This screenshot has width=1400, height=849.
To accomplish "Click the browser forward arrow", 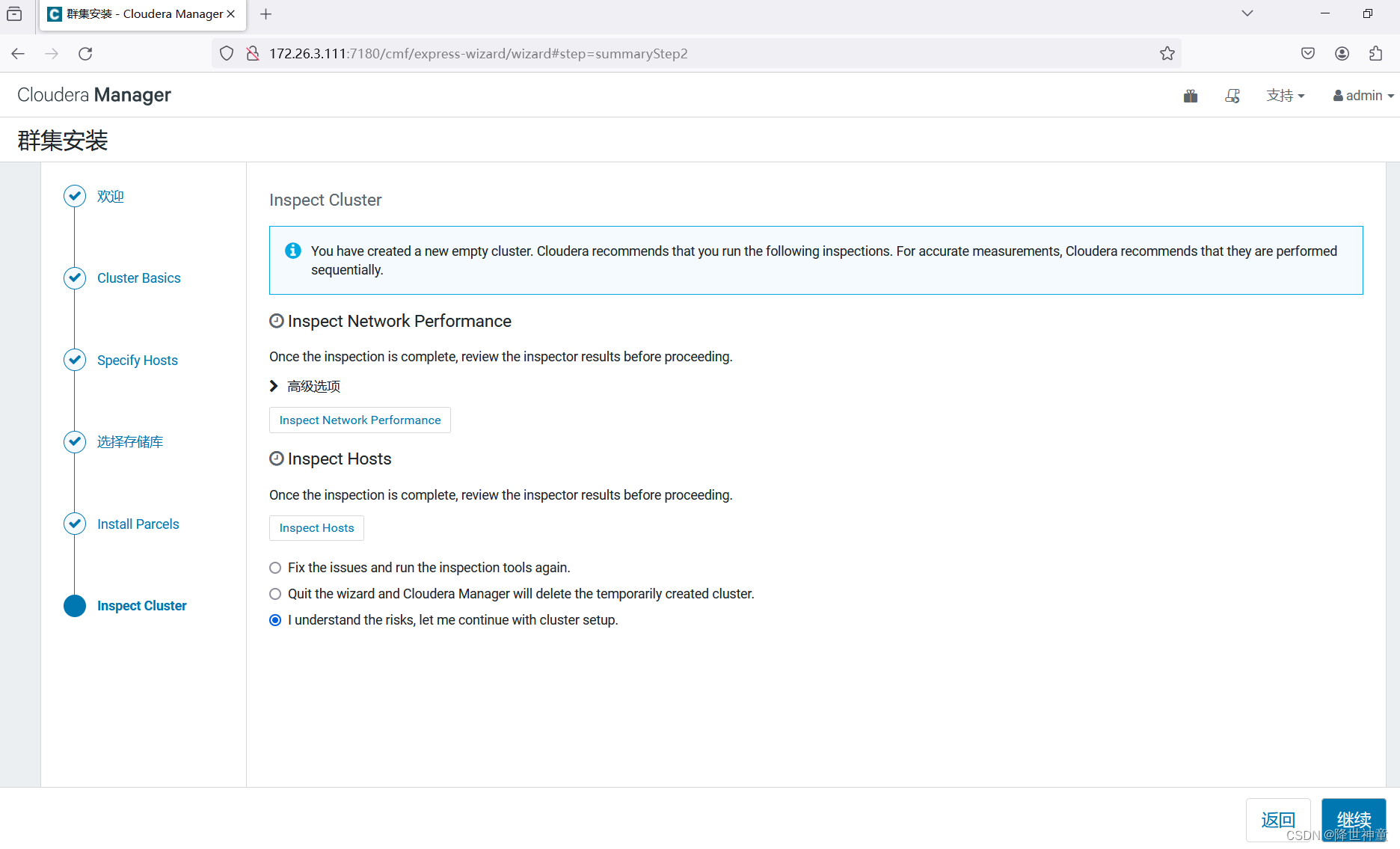I will [52, 53].
